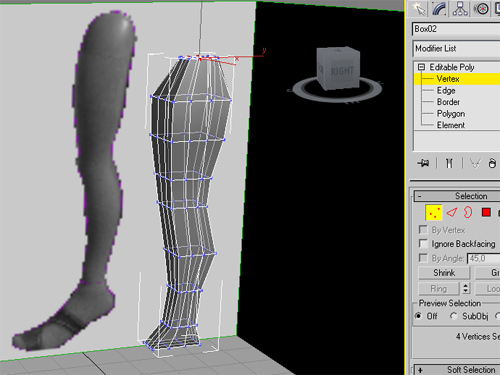The width and height of the screenshot is (500, 375).
Task: Enable the By Vertex checkbox
Action: tap(423, 230)
